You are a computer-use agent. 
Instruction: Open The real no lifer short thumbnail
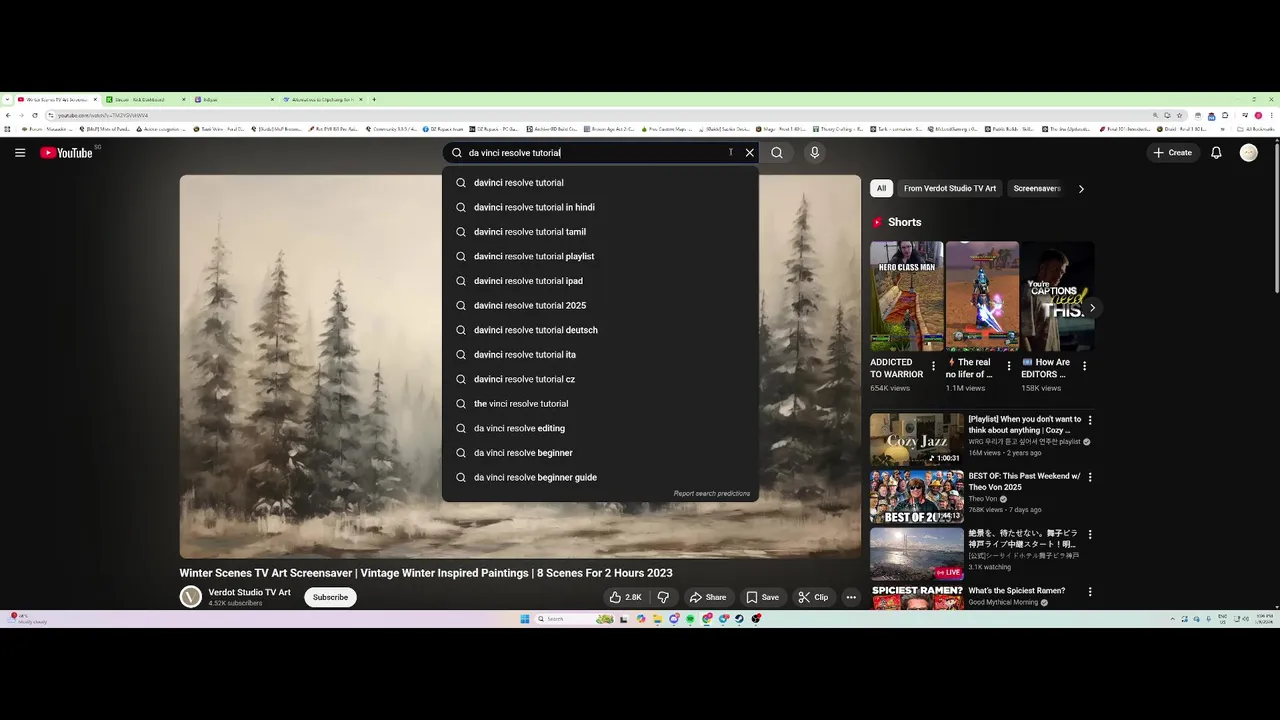[982, 296]
